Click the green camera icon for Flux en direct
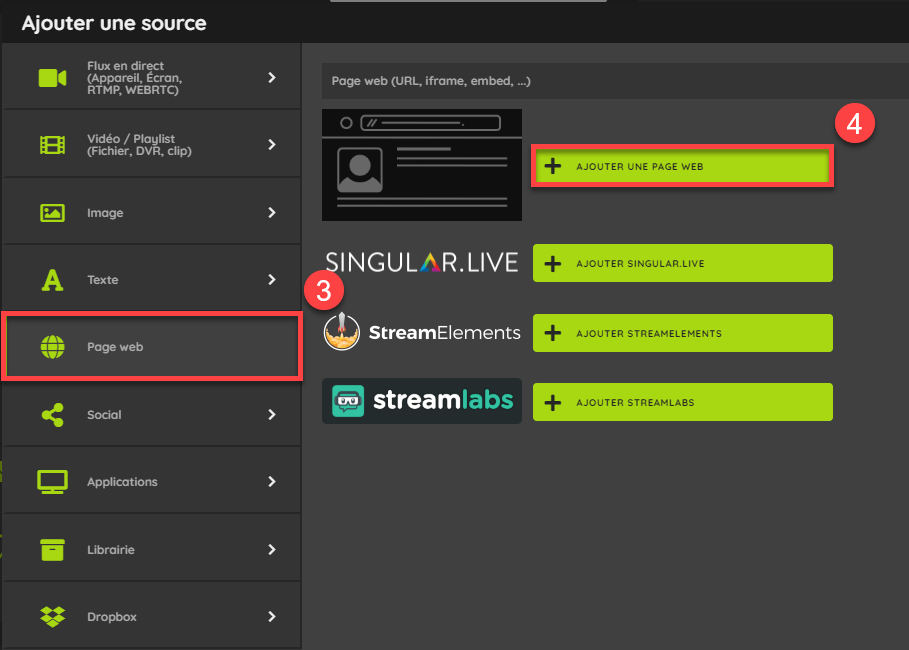 tap(52, 78)
